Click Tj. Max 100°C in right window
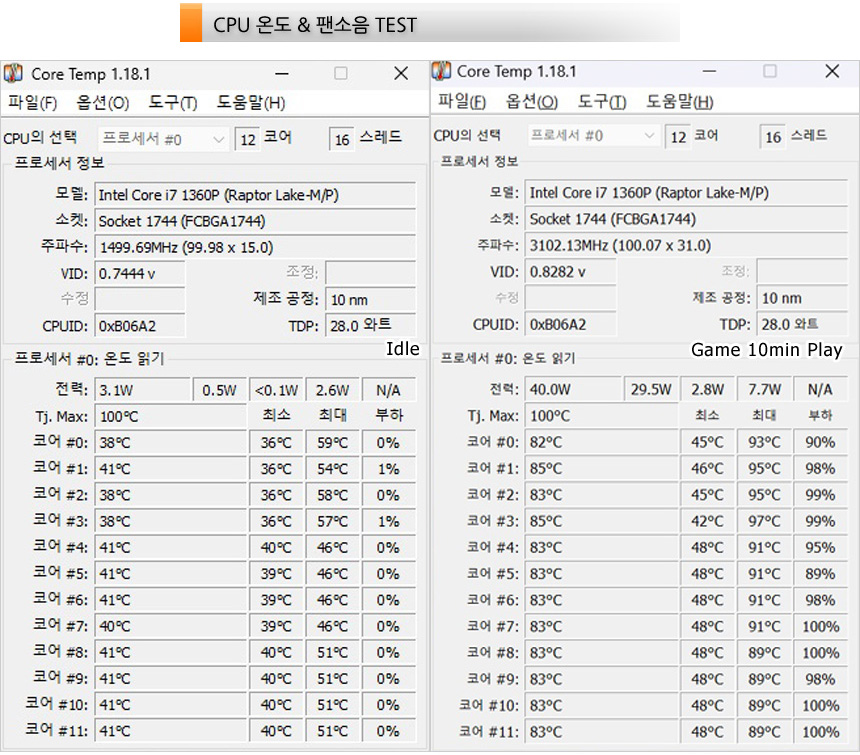This screenshot has width=860, height=755. pos(602,416)
